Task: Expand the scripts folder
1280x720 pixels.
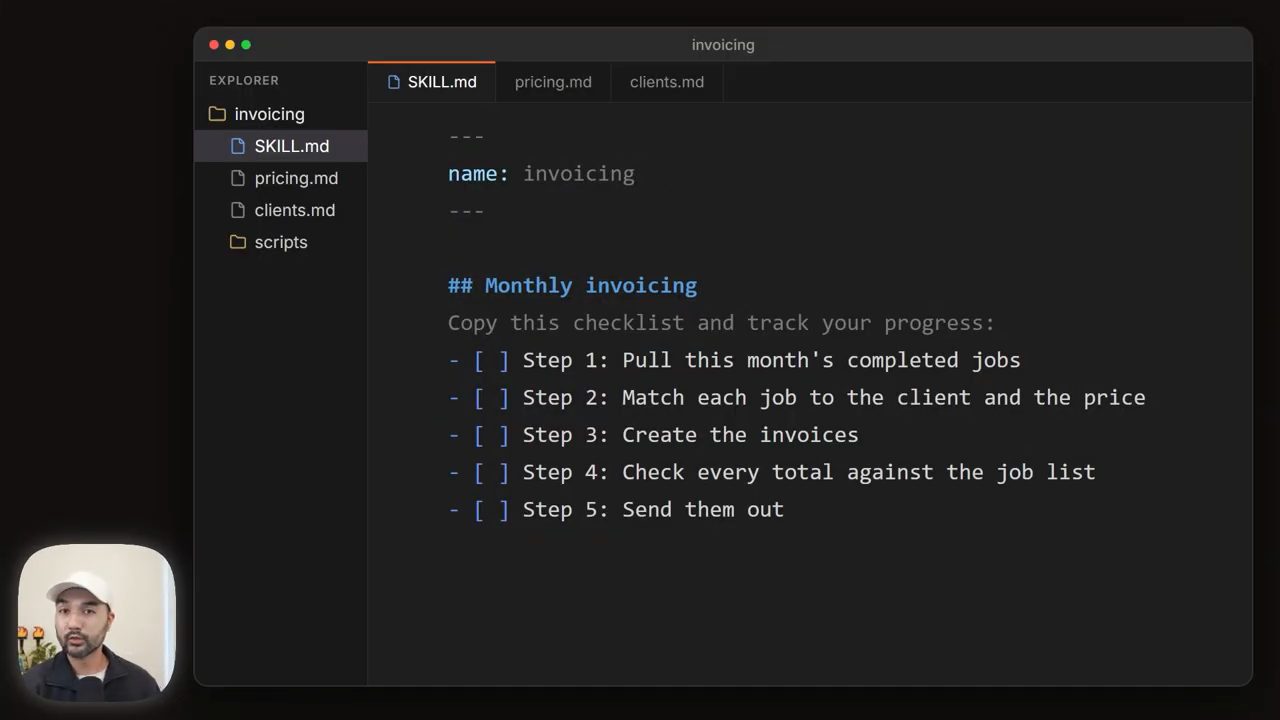Action: [281, 242]
